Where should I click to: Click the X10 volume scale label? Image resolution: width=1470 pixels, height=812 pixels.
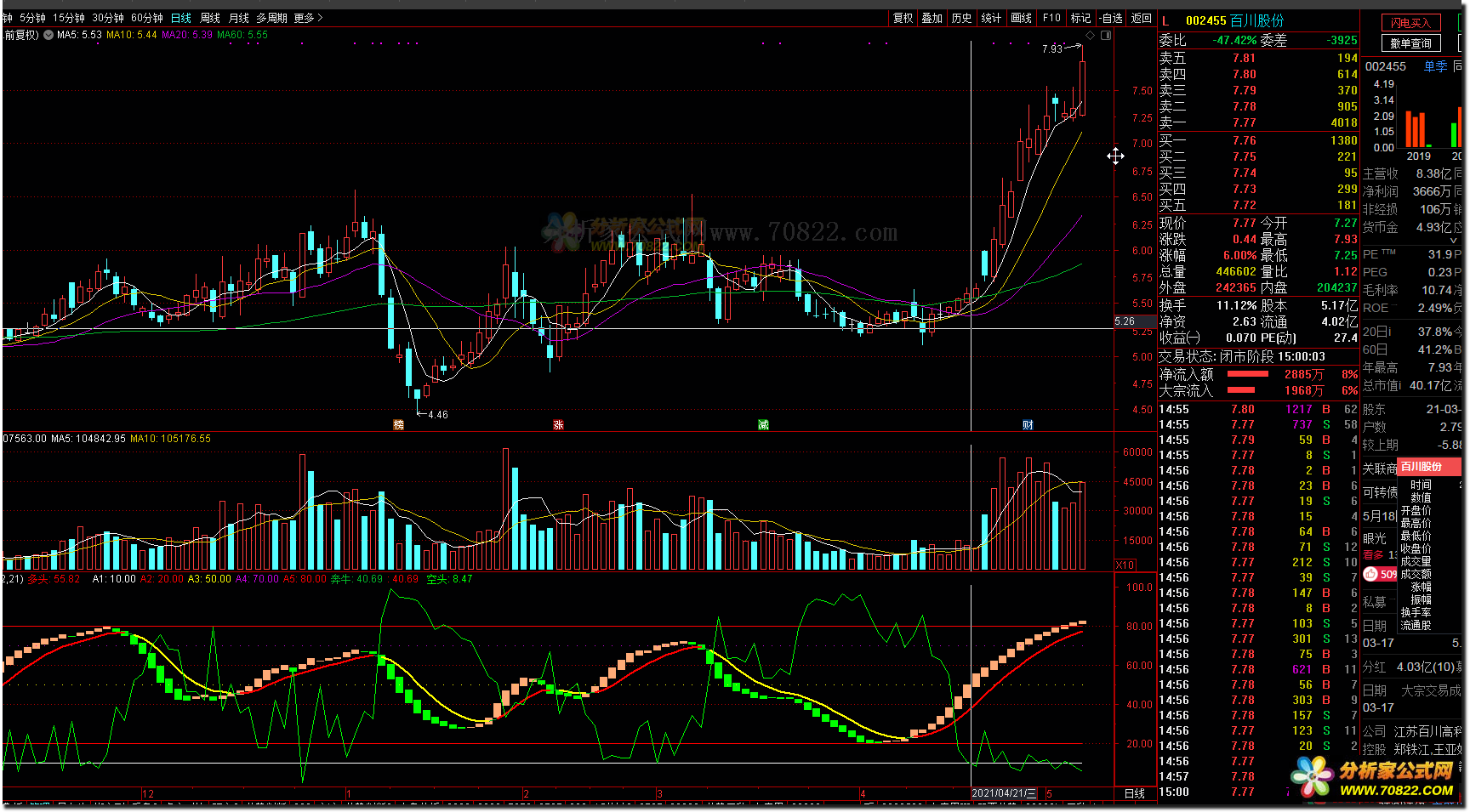pyautogui.click(x=1125, y=565)
